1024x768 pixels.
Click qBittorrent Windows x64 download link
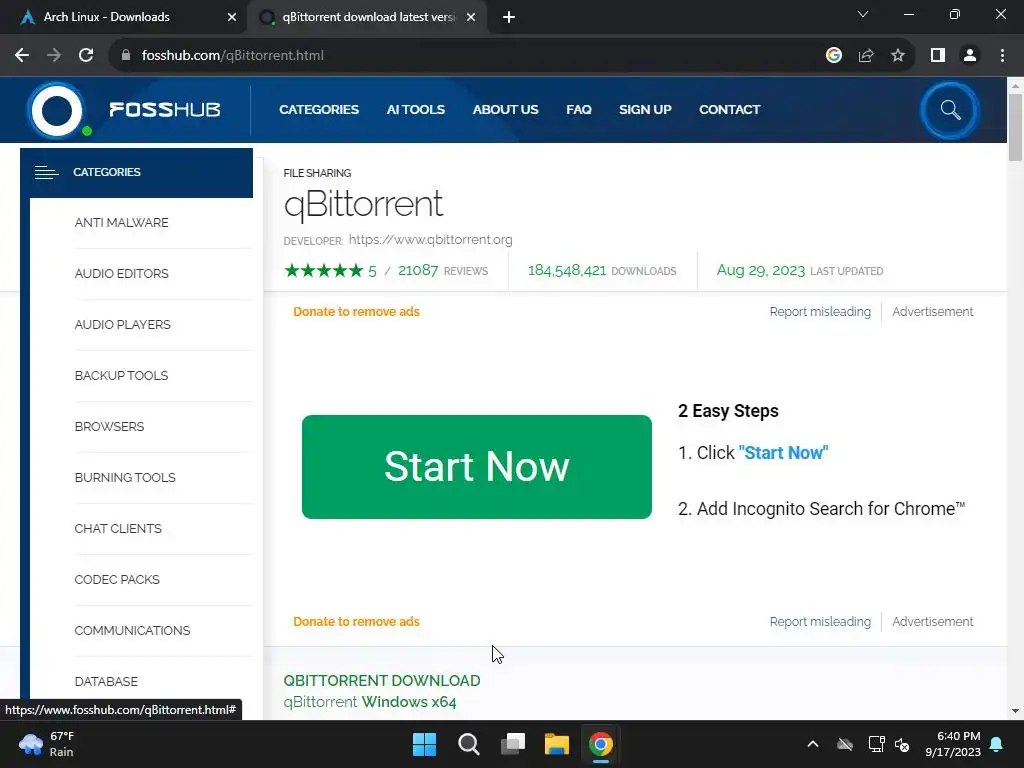(370, 702)
